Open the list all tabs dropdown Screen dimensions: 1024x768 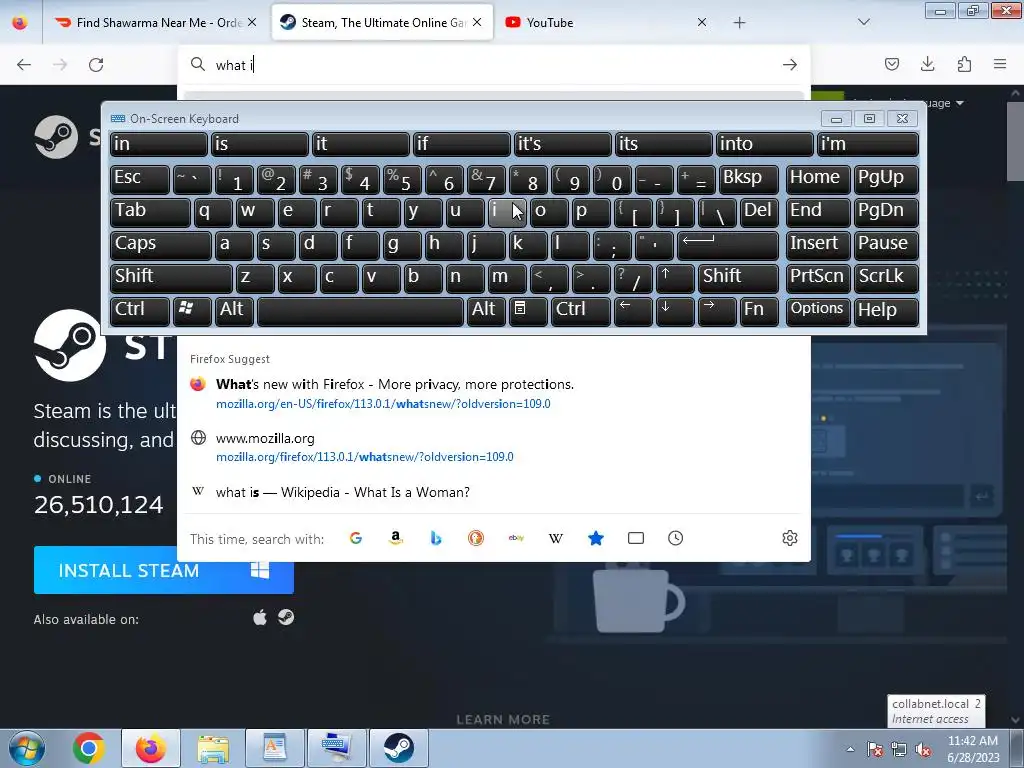863,23
